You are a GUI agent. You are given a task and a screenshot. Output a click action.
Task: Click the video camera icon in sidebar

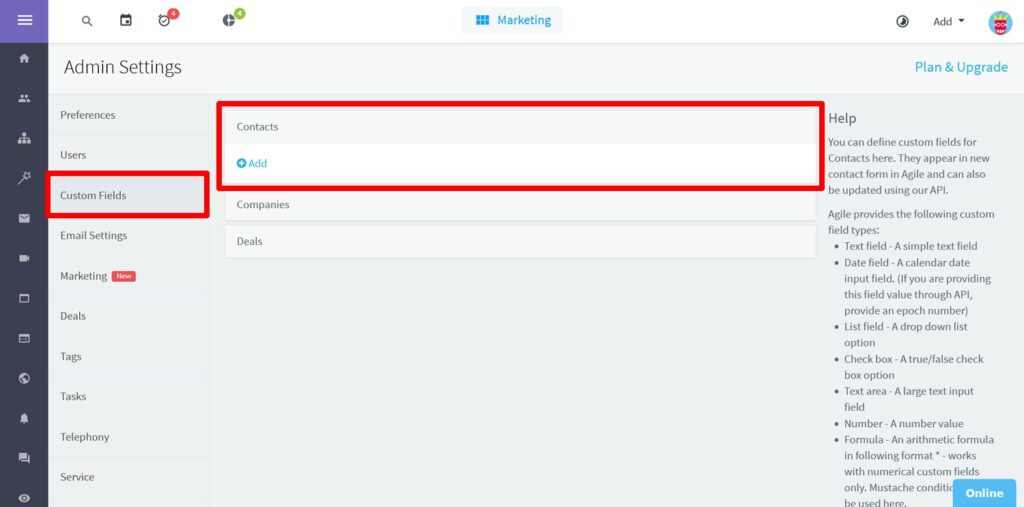24,258
